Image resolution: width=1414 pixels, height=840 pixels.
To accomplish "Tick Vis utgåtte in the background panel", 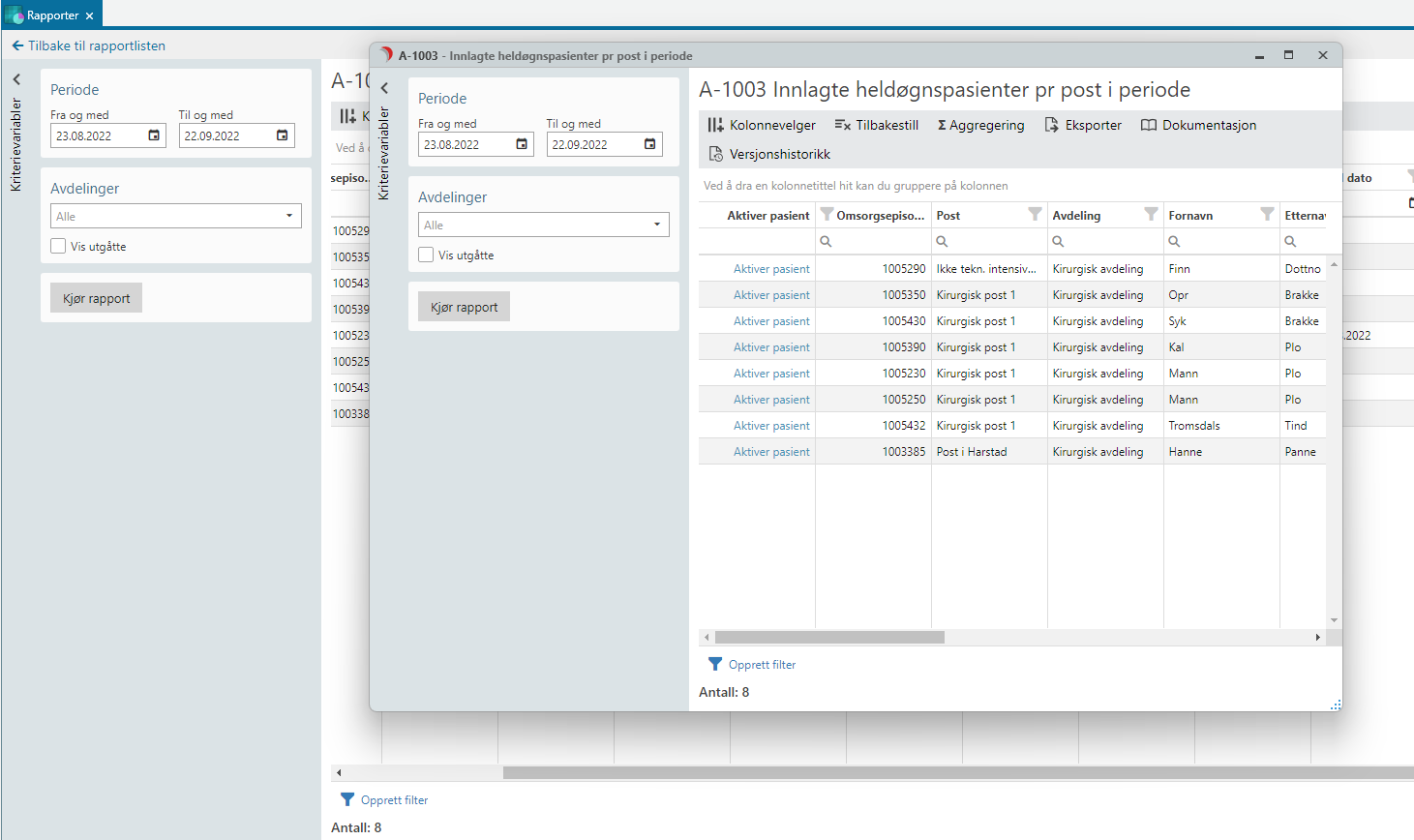I will pyautogui.click(x=58, y=246).
